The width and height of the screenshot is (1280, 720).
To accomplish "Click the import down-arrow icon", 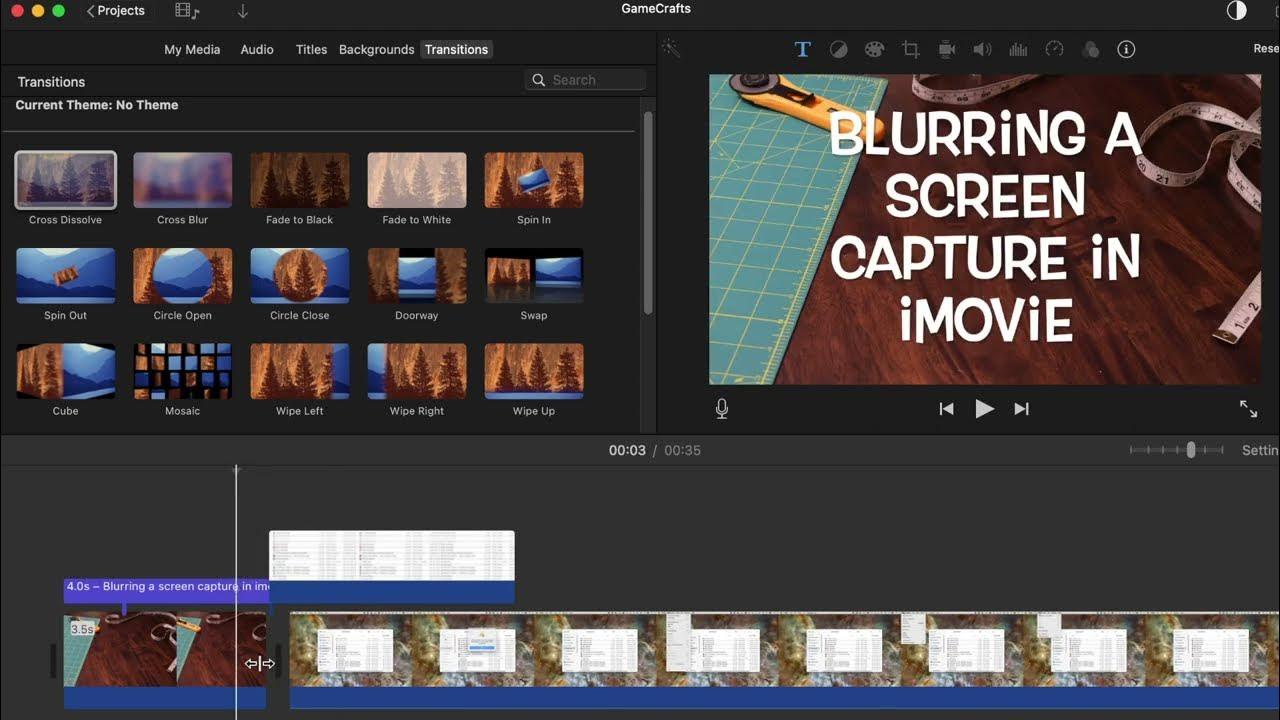I will tap(242, 11).
